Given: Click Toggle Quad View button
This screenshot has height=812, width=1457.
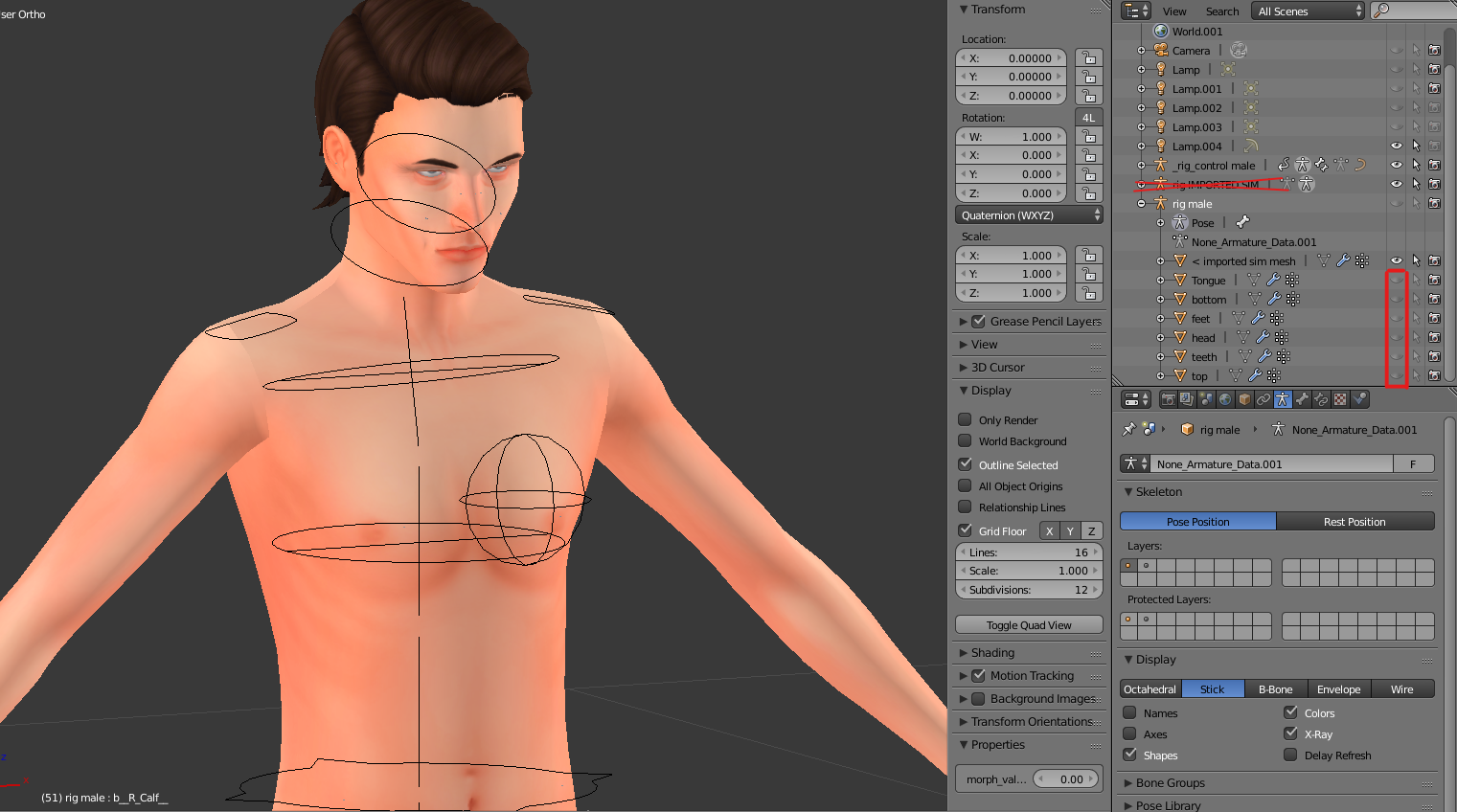Looking at the screenshot, I should pyautogui.click(x=1030, y=625).
